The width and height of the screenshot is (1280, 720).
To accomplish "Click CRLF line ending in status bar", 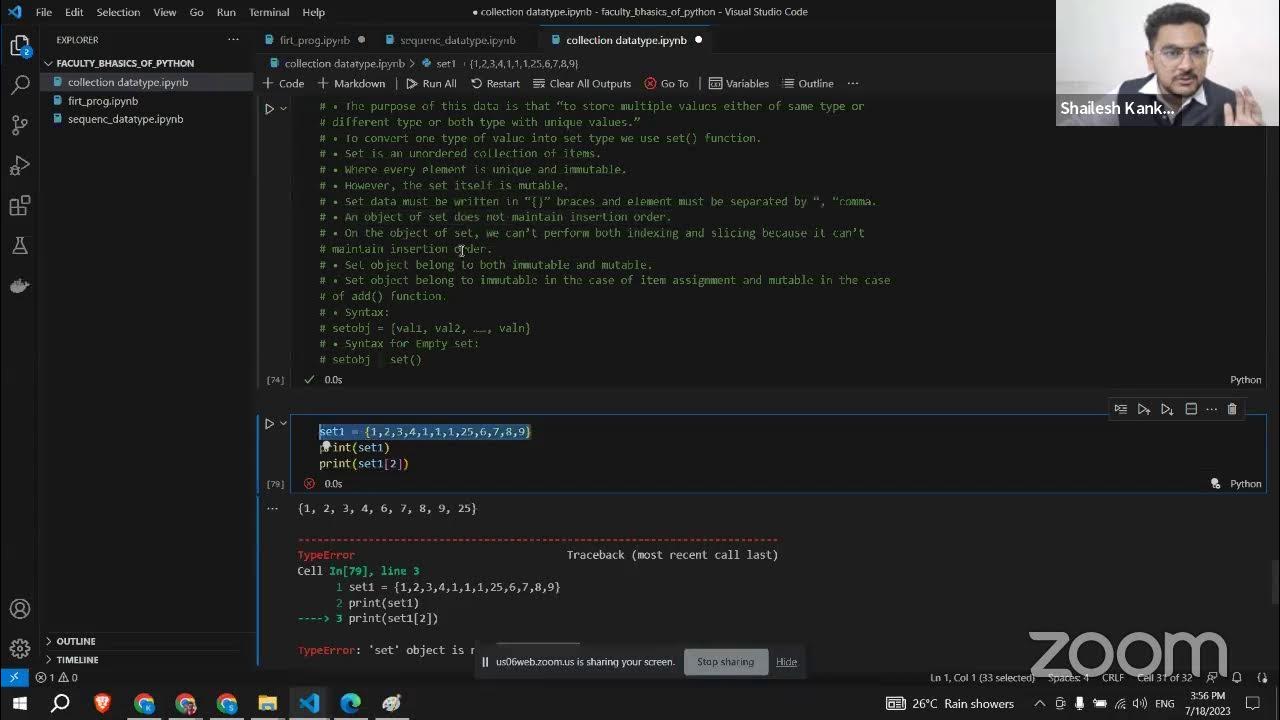I will pyautogui.click(x=1113, y=678).
